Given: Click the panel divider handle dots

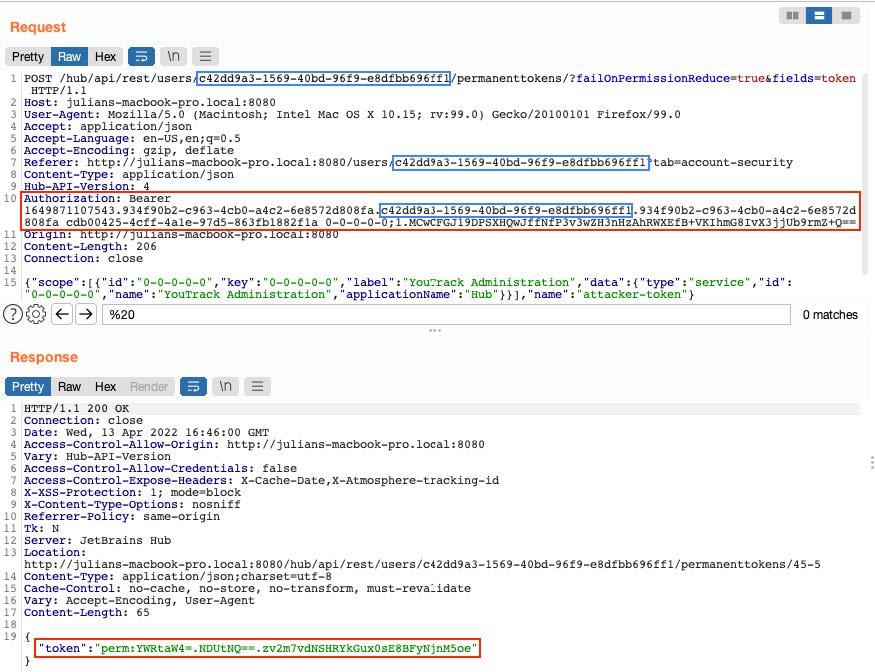Looking at the screenshot, I should (x=435, y=330).
